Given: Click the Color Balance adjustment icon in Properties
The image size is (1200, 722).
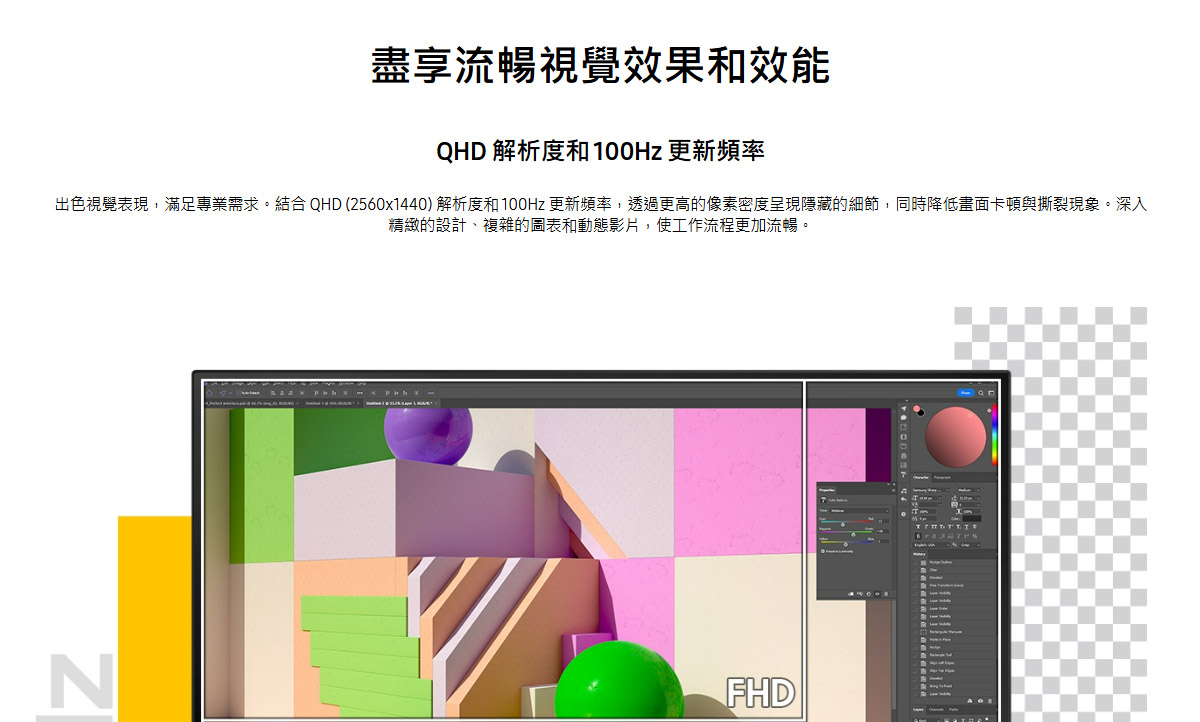Looking at the screenshot, I should pos(823,500).
